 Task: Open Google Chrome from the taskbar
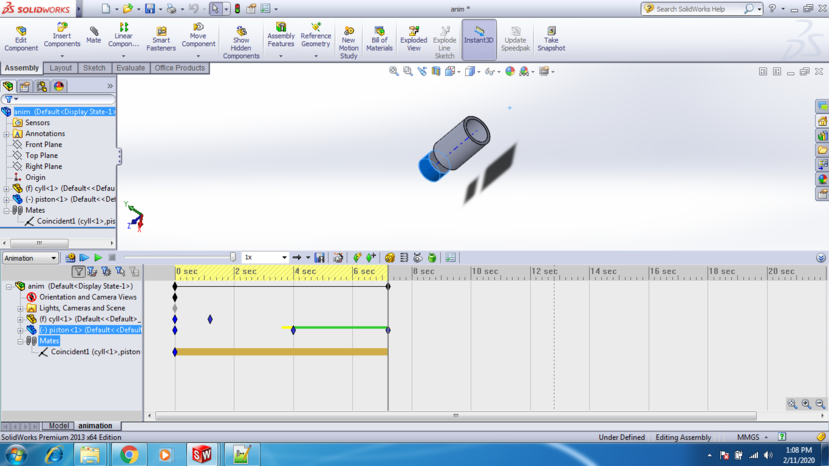click(x=128, y=454)
